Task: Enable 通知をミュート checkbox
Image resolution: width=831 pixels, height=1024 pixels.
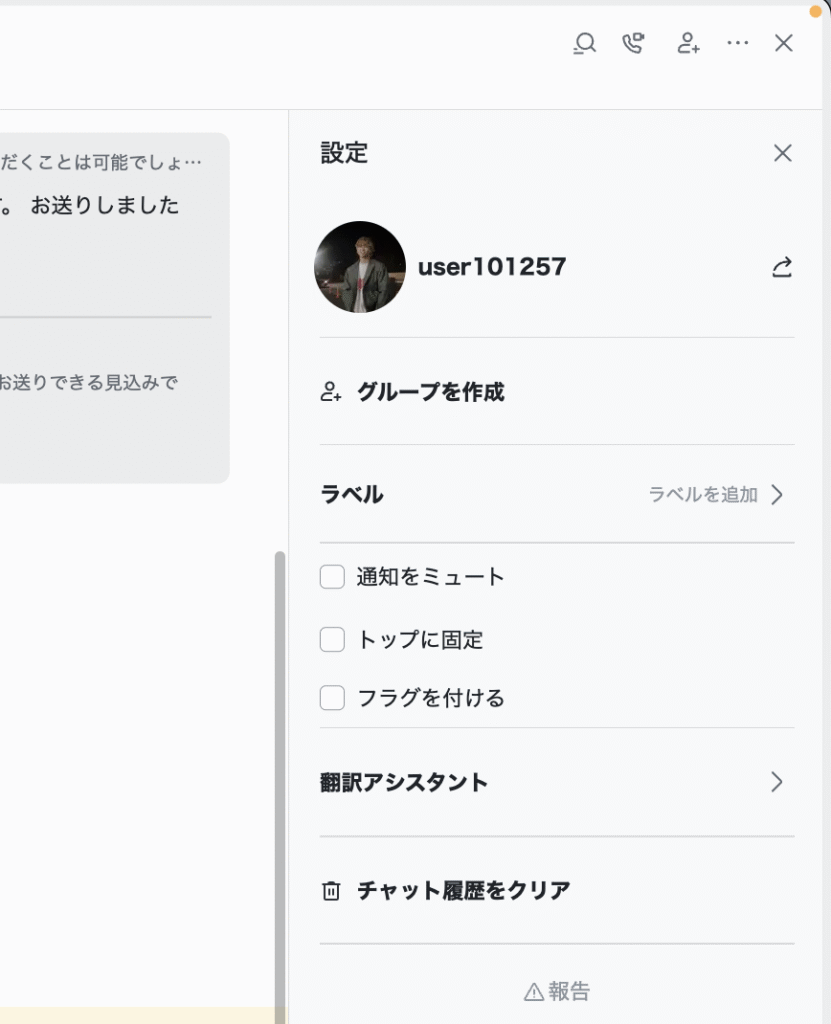Action: click(x=333, y=577)
